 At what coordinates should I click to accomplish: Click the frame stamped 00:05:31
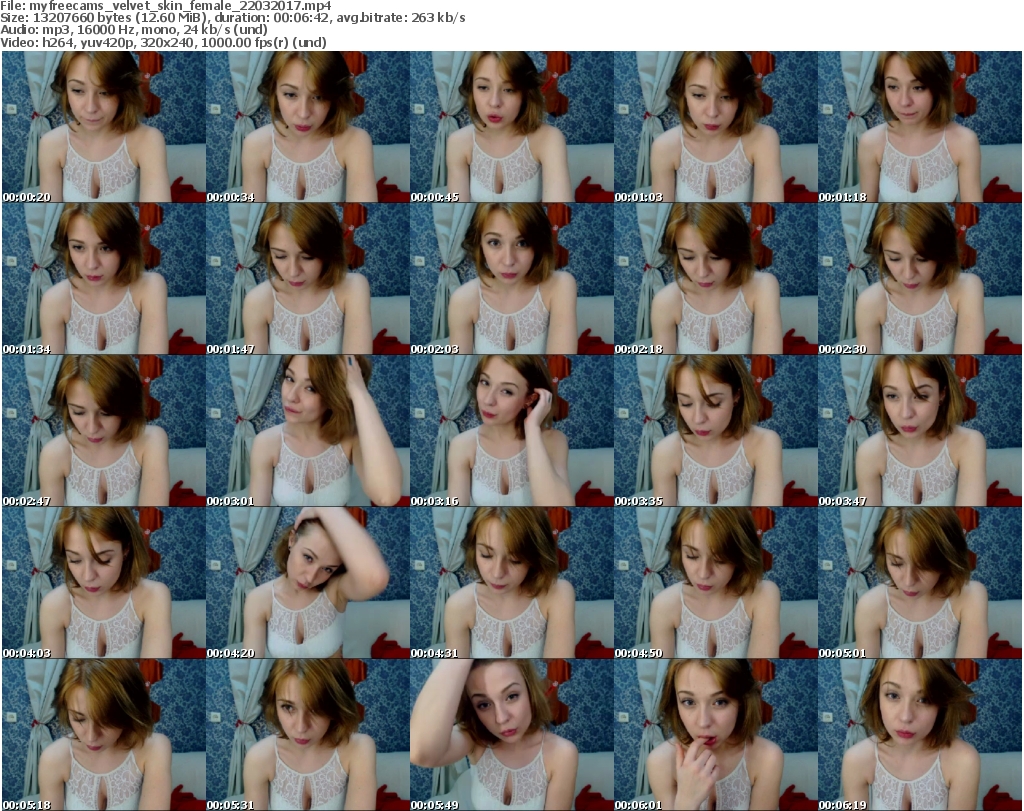[x=308, y=735]
